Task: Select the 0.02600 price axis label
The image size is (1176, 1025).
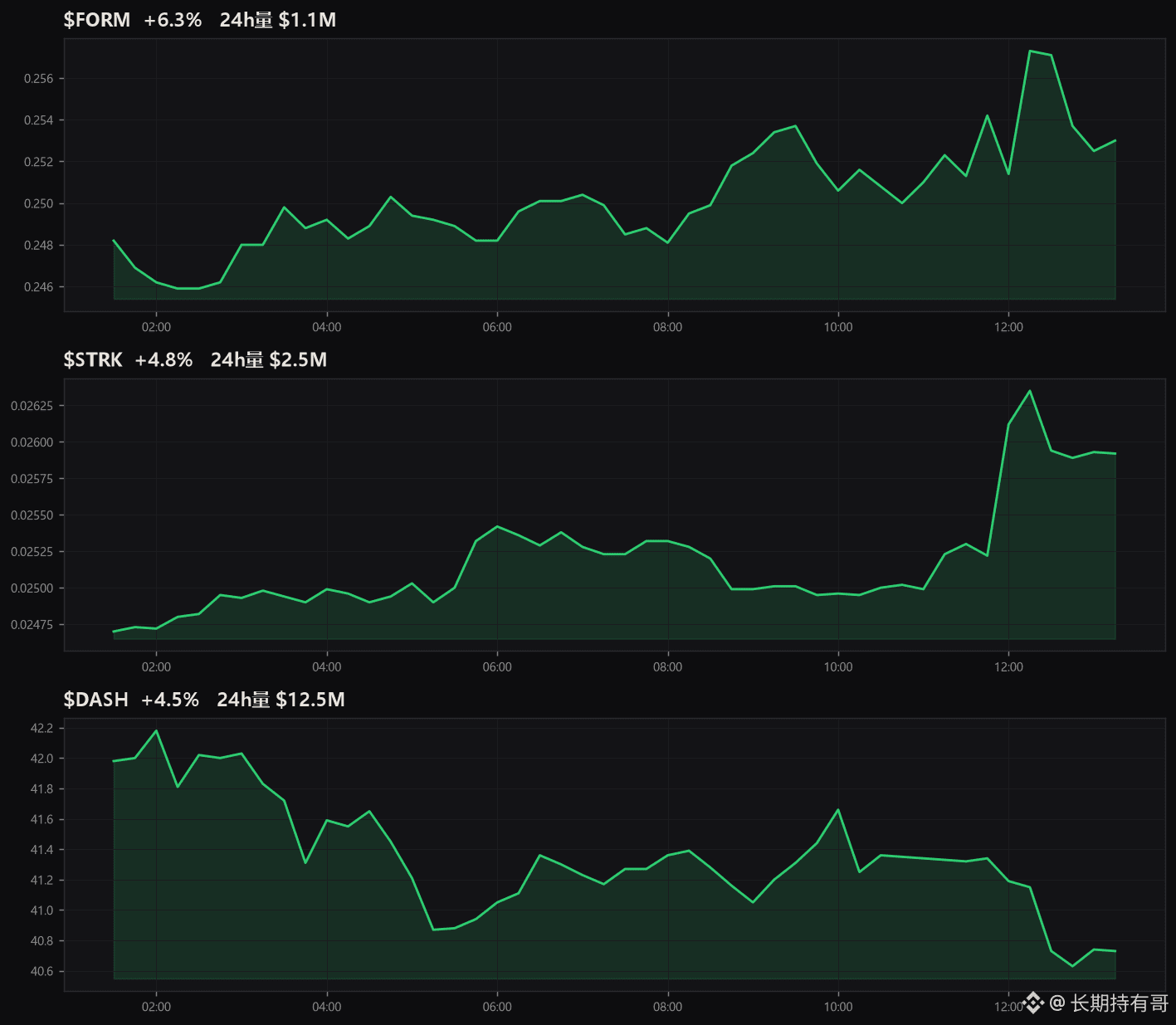Action: click(x=32, y=442)
